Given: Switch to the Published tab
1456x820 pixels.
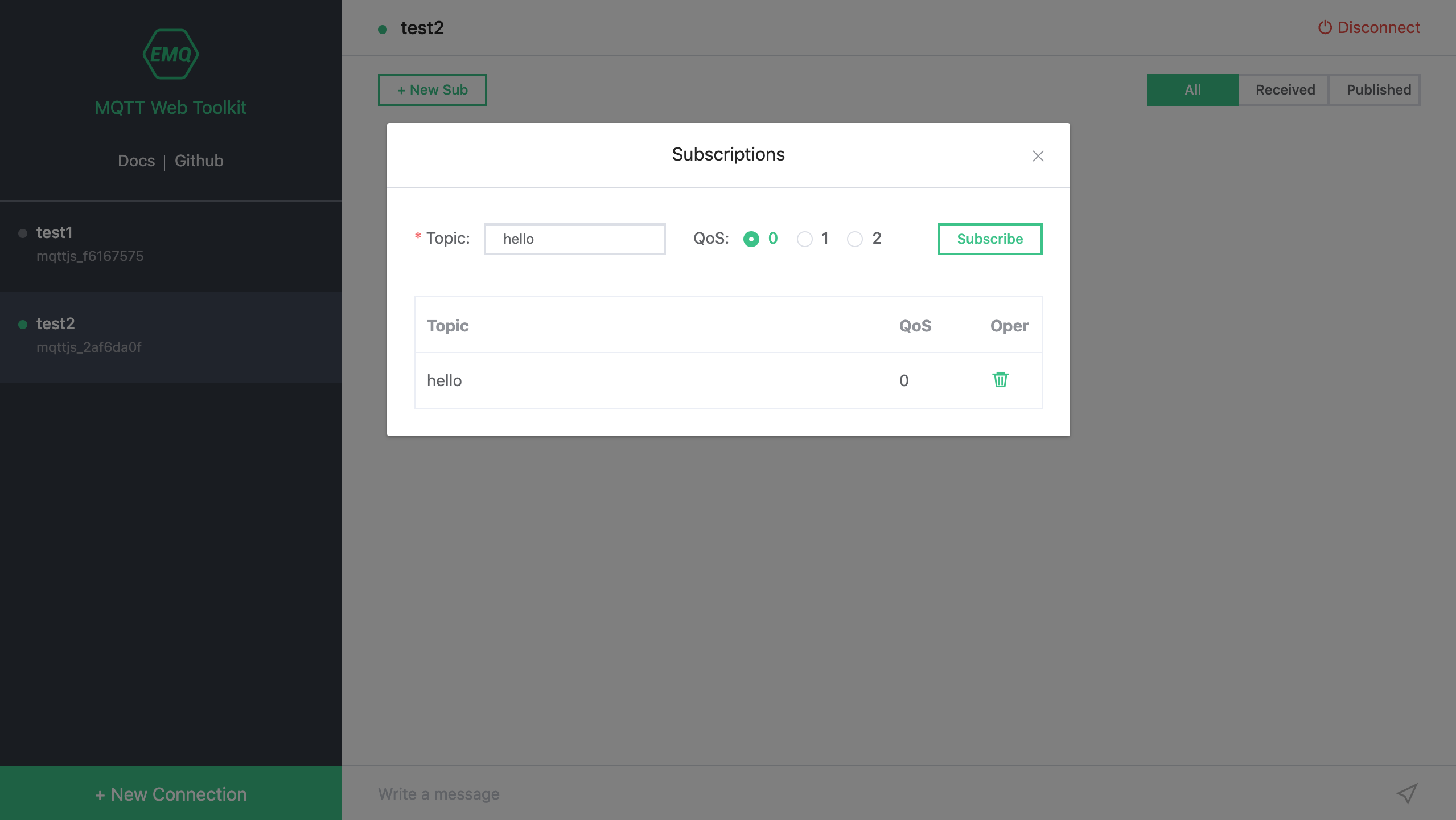Looking at the screenshot, I should pos(1378,89).
